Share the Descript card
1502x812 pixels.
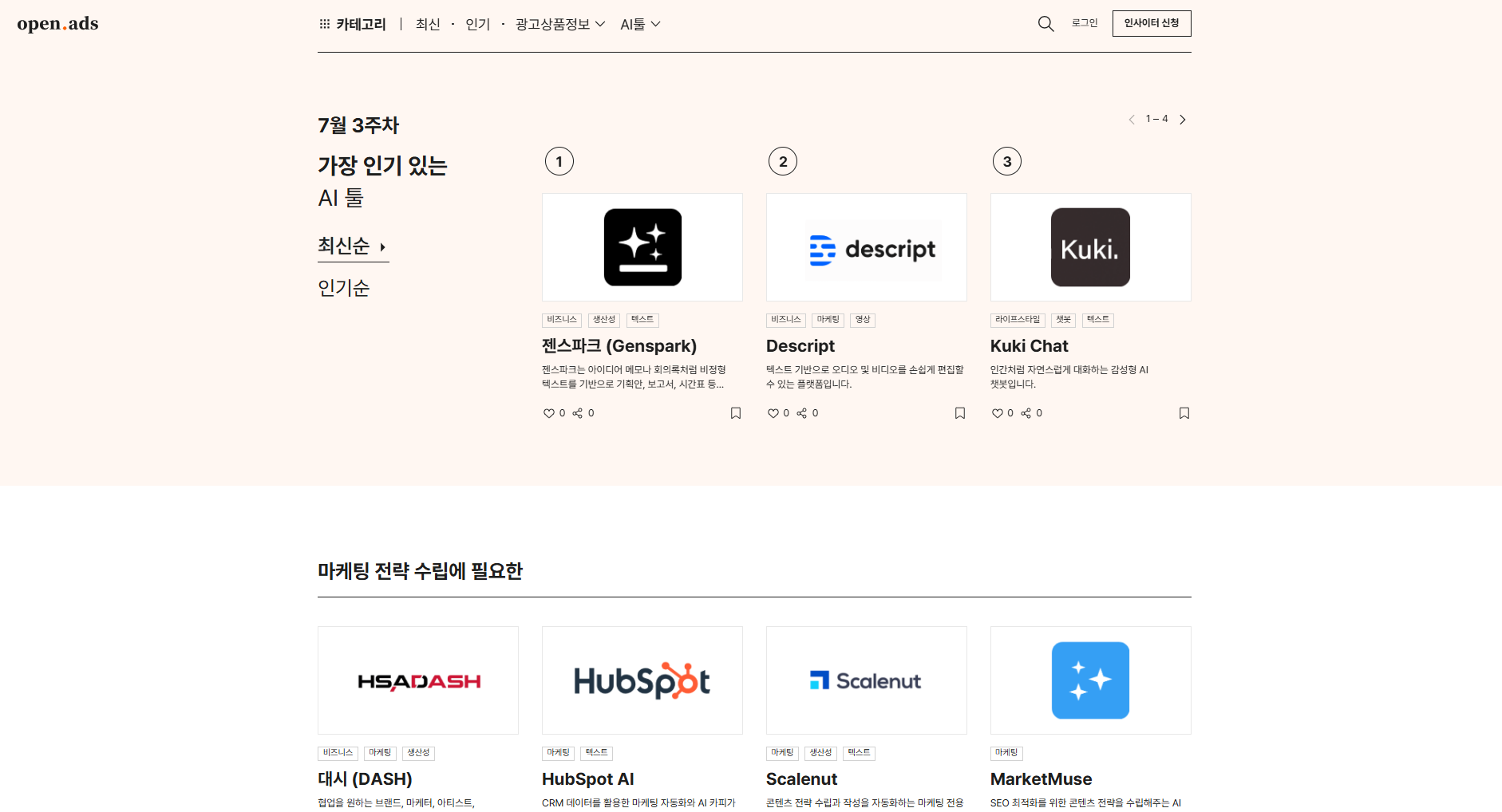802,413
